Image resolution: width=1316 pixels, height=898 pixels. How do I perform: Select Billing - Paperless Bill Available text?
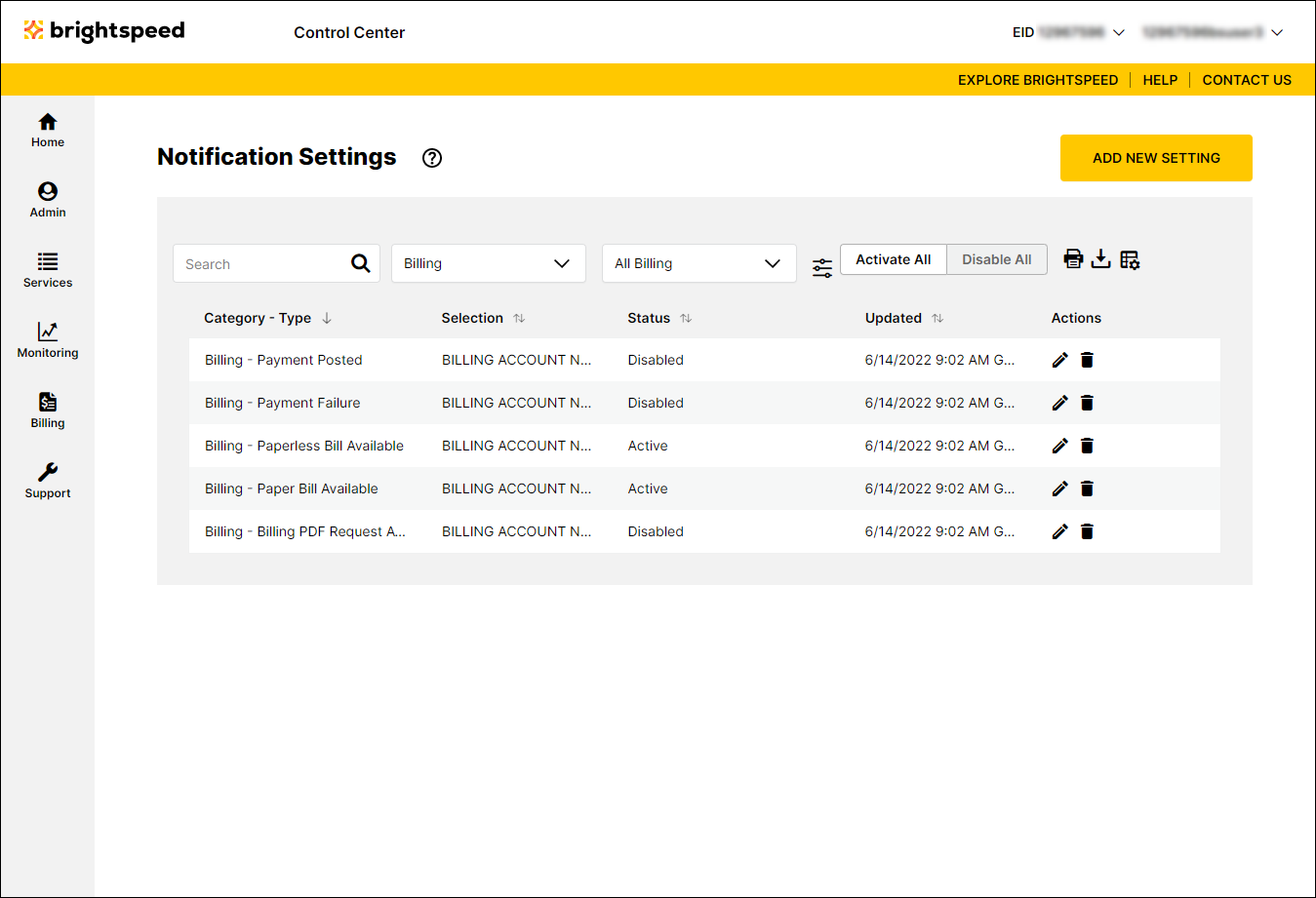(x=304, y=446)
